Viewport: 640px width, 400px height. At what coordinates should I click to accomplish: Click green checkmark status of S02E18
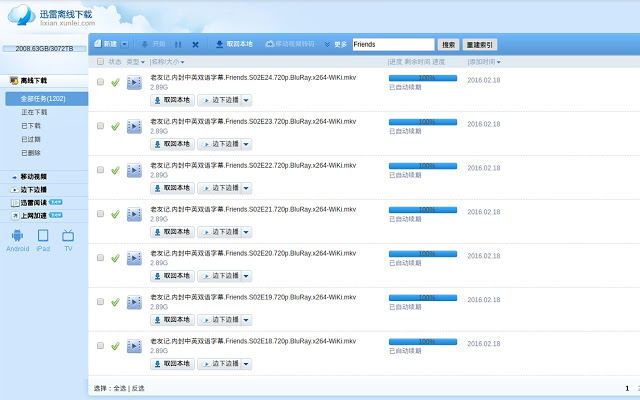(116, 346)
